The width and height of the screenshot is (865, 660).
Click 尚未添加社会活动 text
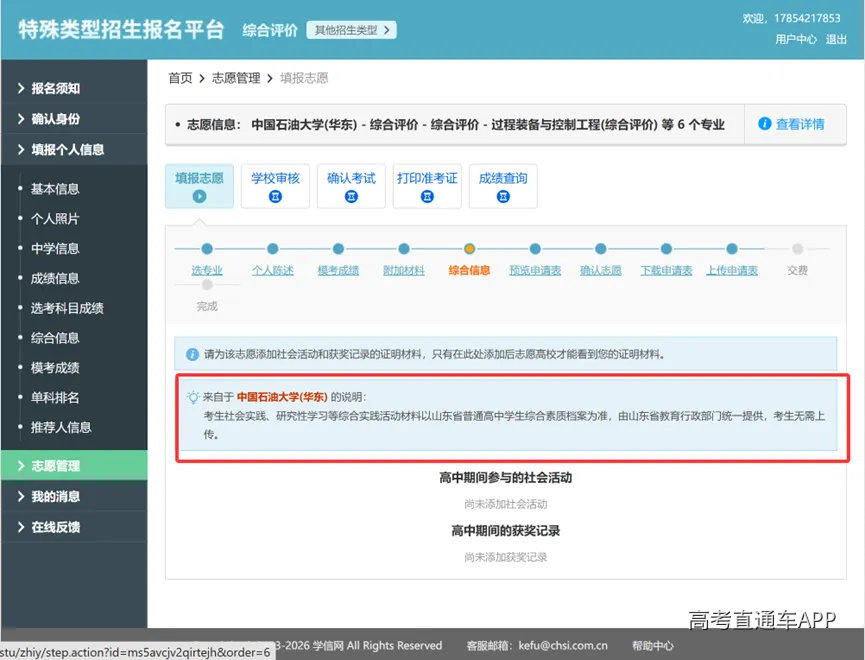tap(505, 504)
